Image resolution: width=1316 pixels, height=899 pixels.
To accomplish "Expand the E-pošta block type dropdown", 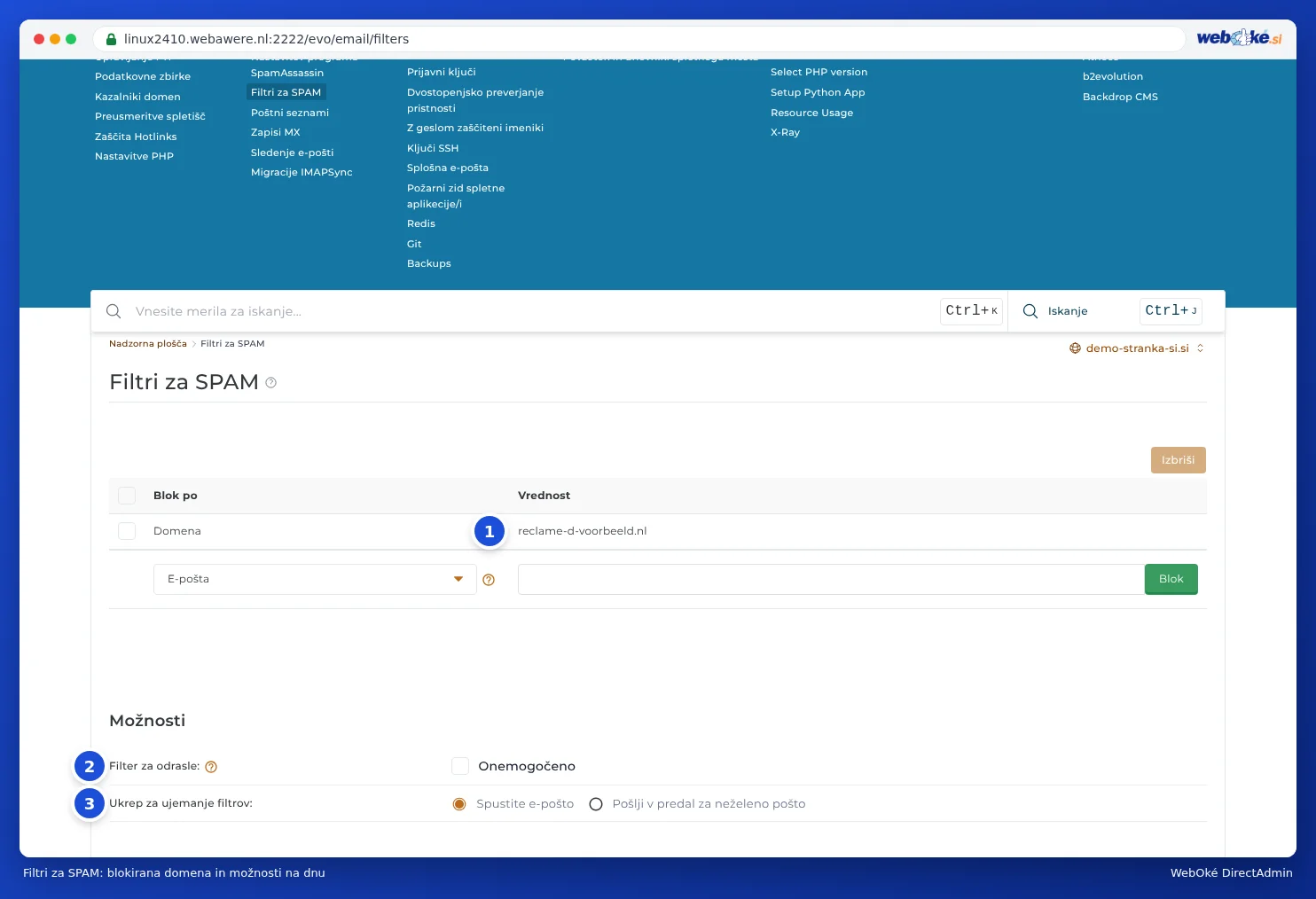I will click(x=315, y=579).
